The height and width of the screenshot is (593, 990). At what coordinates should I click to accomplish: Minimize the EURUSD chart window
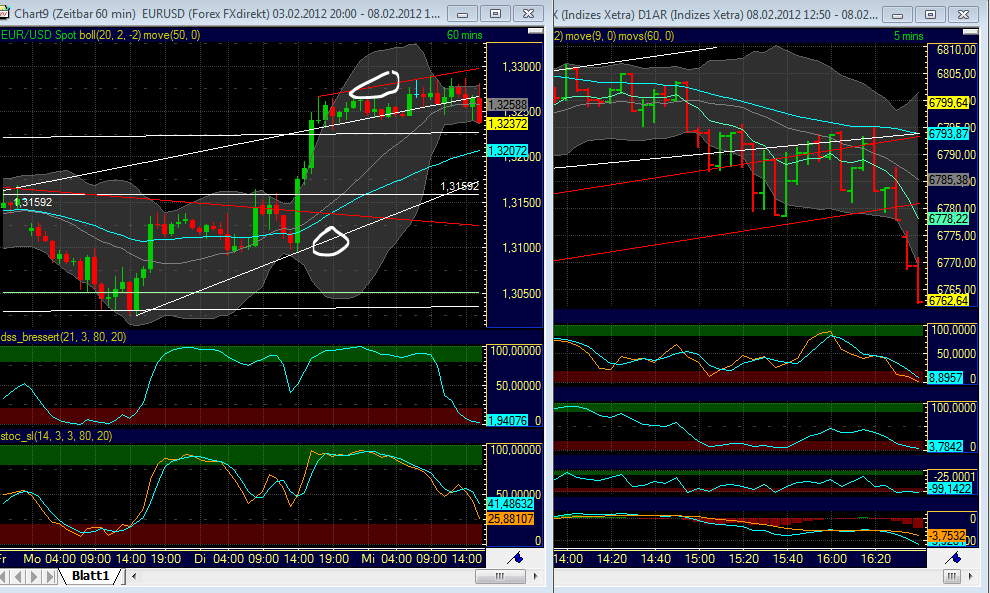coord(463,13)
